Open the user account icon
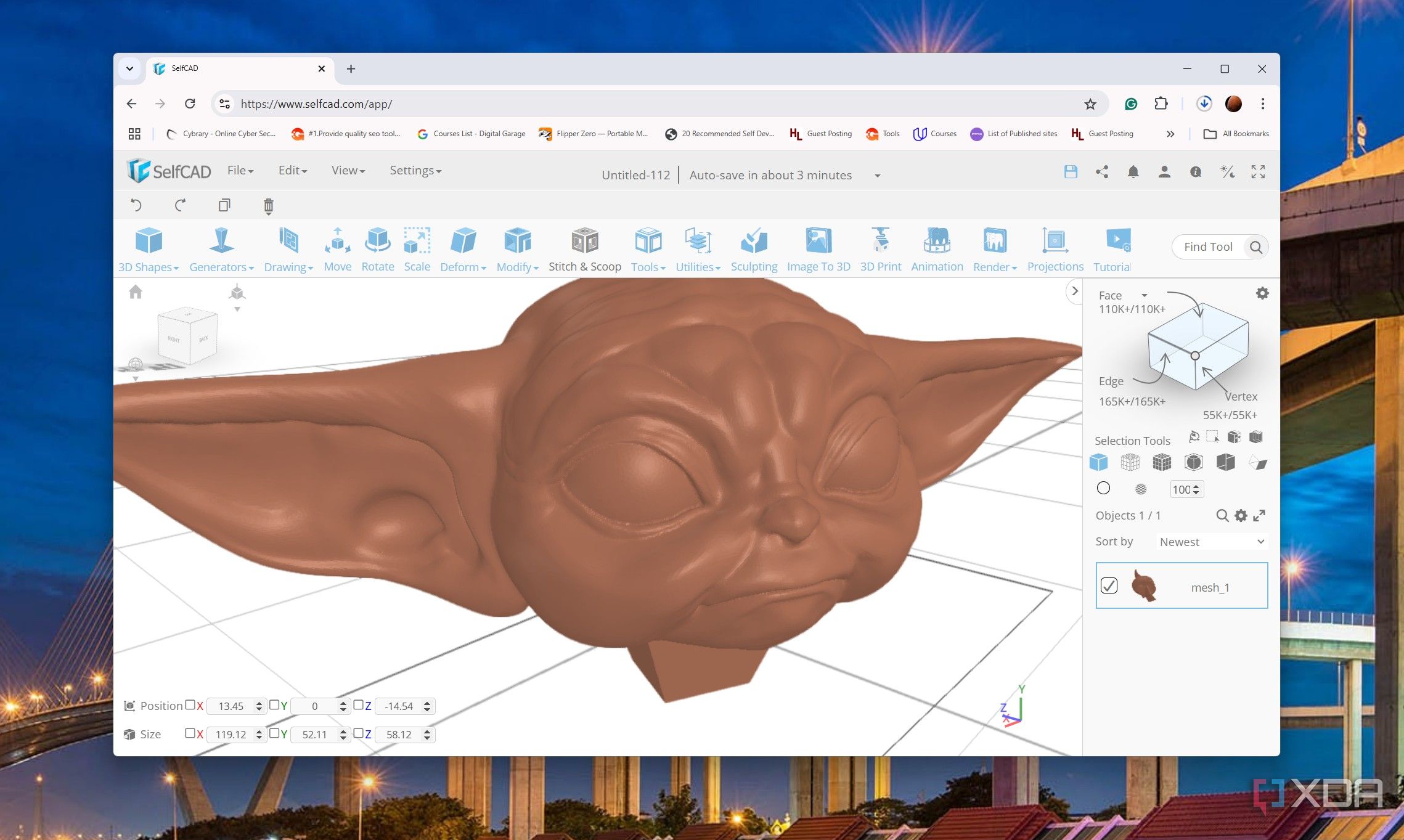 (x=1164, y=172)
